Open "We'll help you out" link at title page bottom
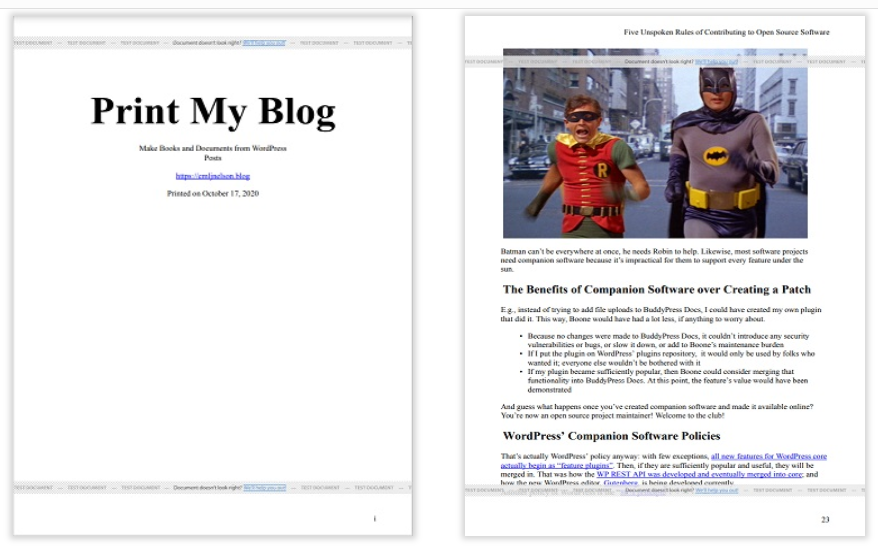Viewport: 878px width, 549px height. [x=264, y=487]
